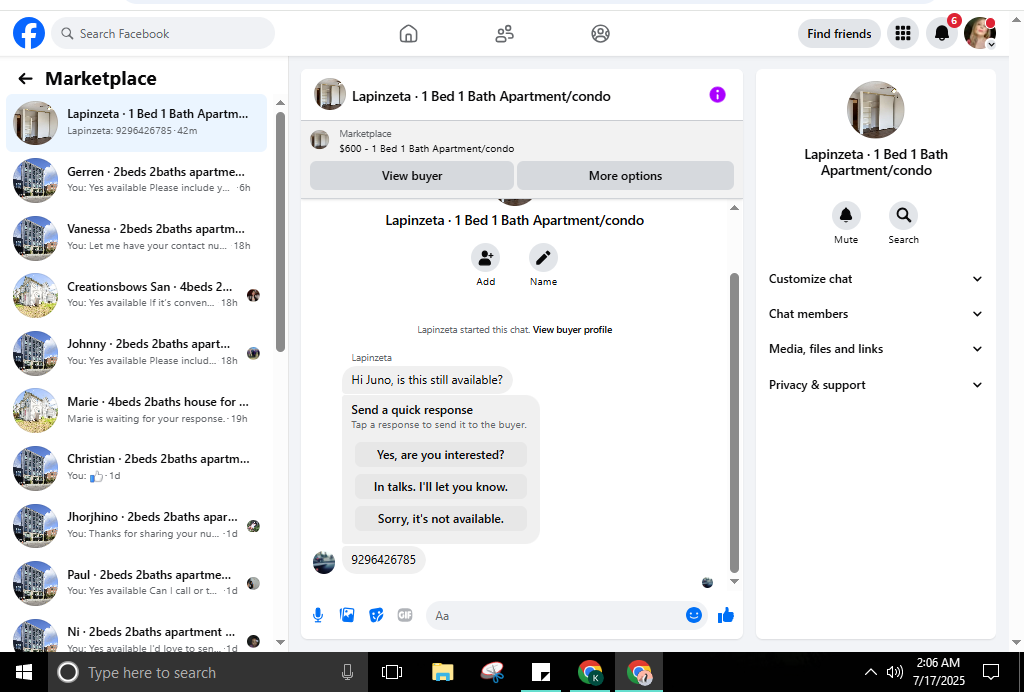Open More options for listing

(x=625, y=176)
